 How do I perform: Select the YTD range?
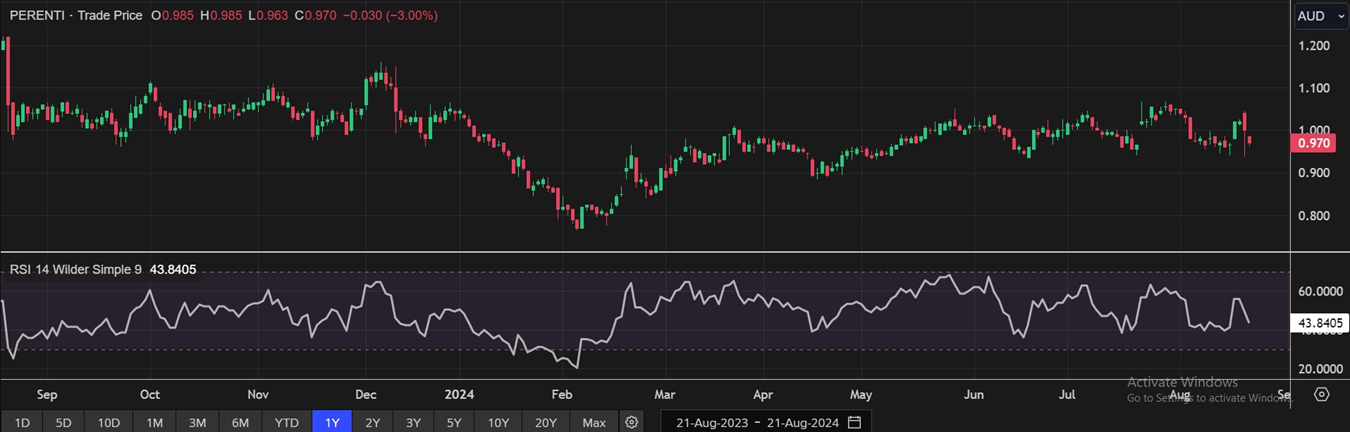tap(286, 422)
